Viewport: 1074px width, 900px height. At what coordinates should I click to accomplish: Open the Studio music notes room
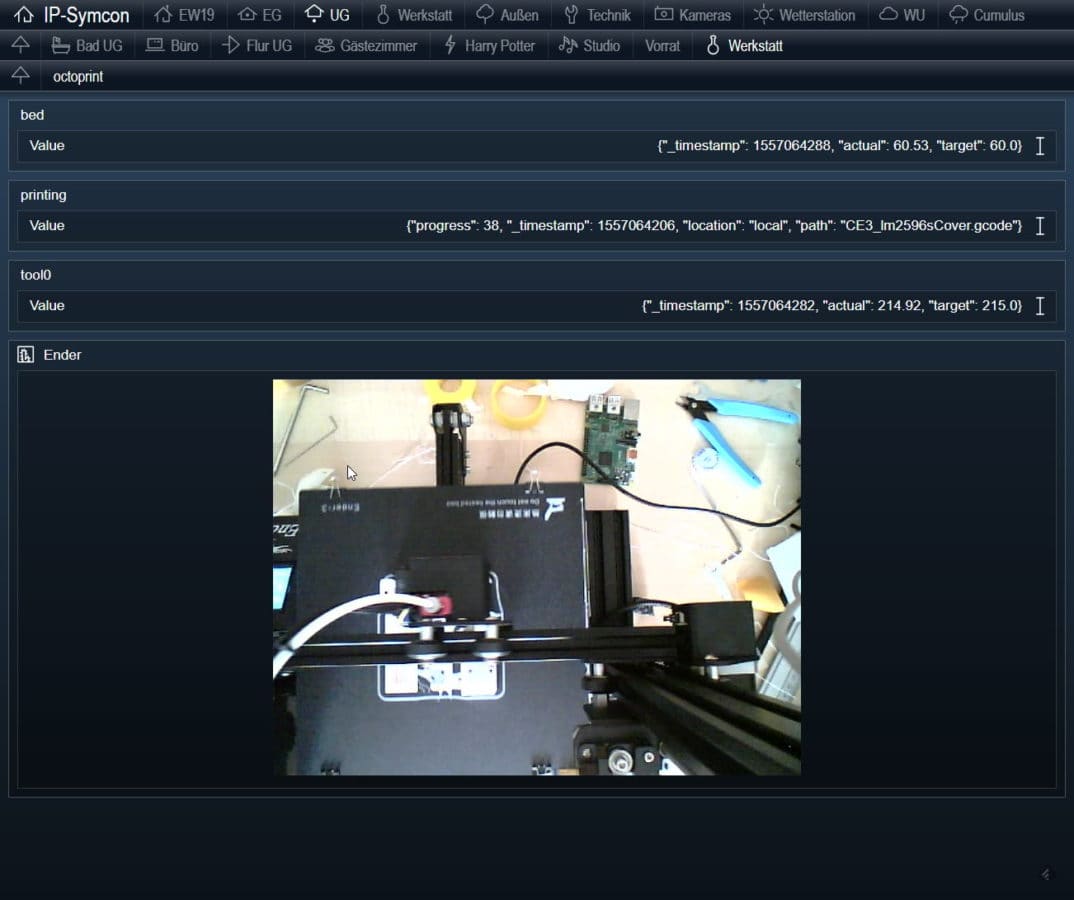568,46
